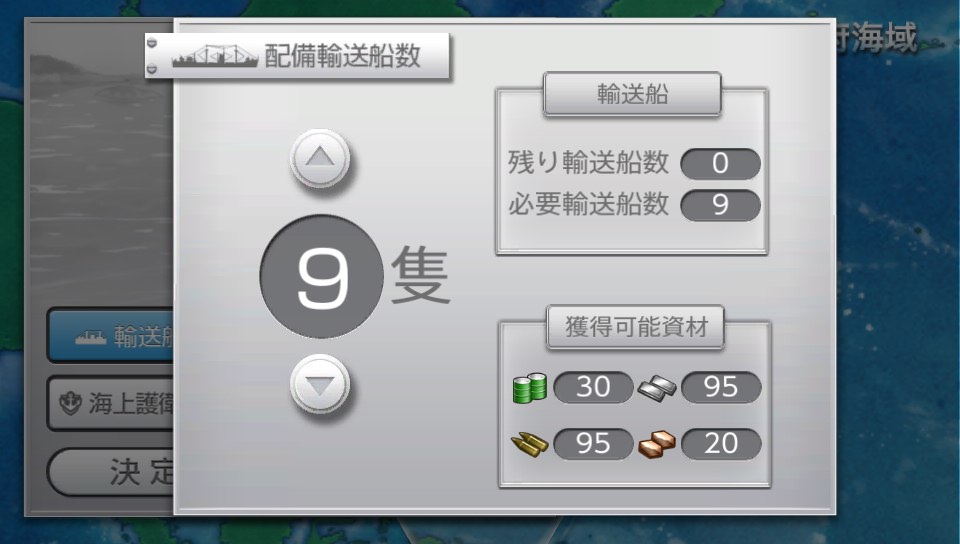This screenshot has height=544, width=960.
Task: Increase transport ship count with up arrow
Action: (x=320, y=158)
